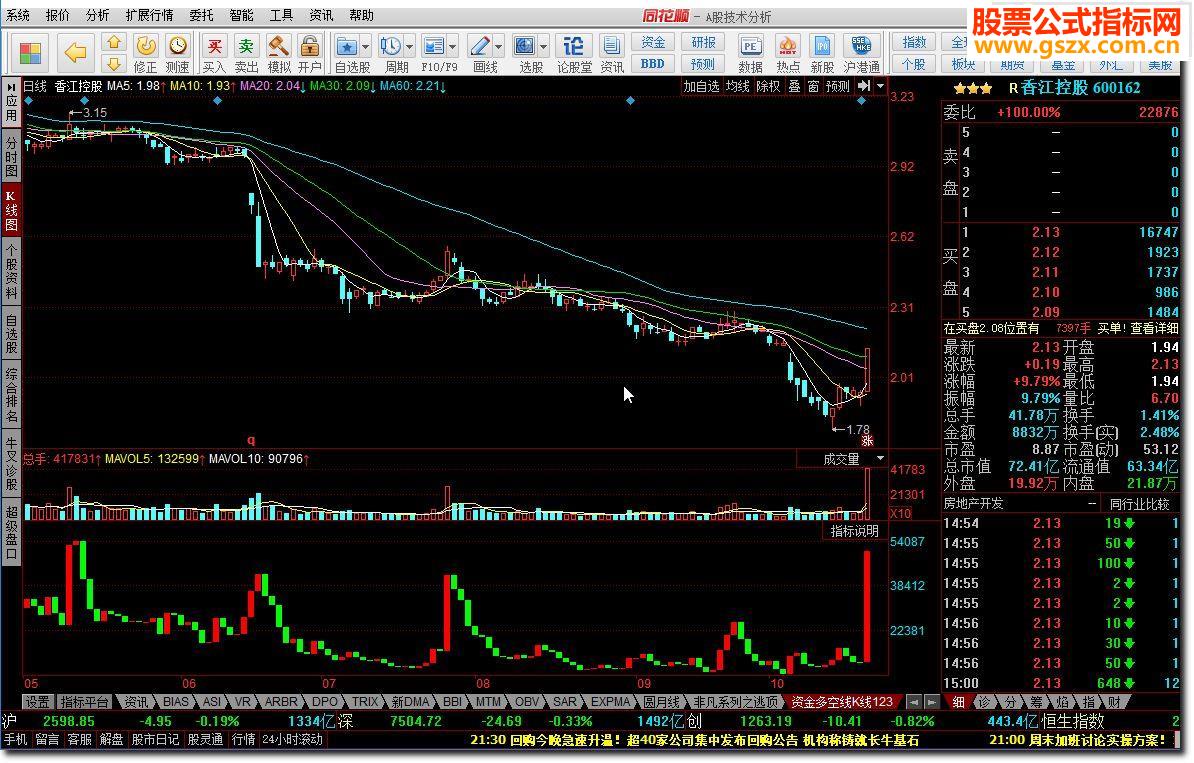
Task: Toggle the 均线 moving average display
Action: coord(737,87)
